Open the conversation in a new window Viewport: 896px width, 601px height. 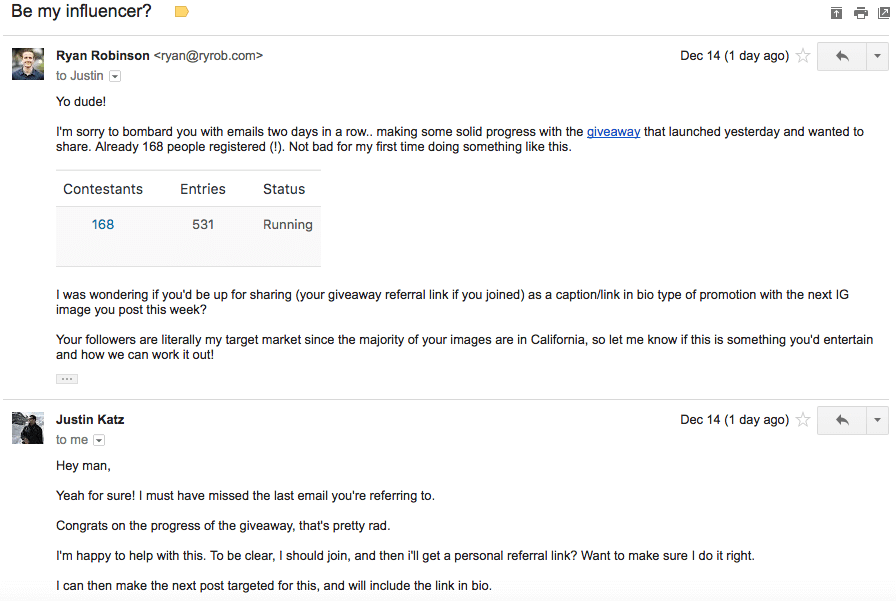click(884, 12)
